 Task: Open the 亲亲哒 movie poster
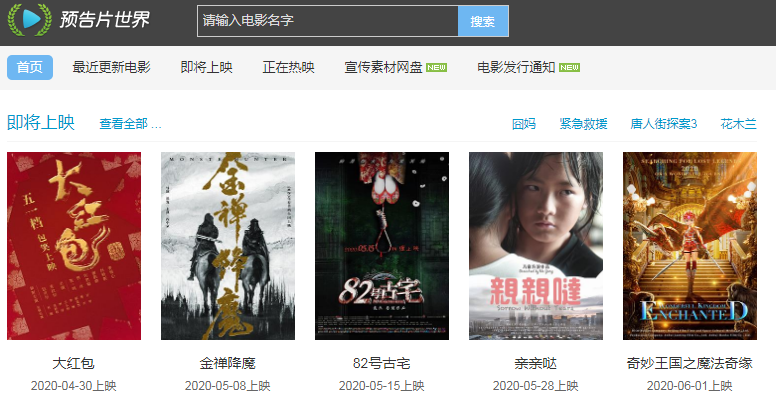click(x=535, y=246)
